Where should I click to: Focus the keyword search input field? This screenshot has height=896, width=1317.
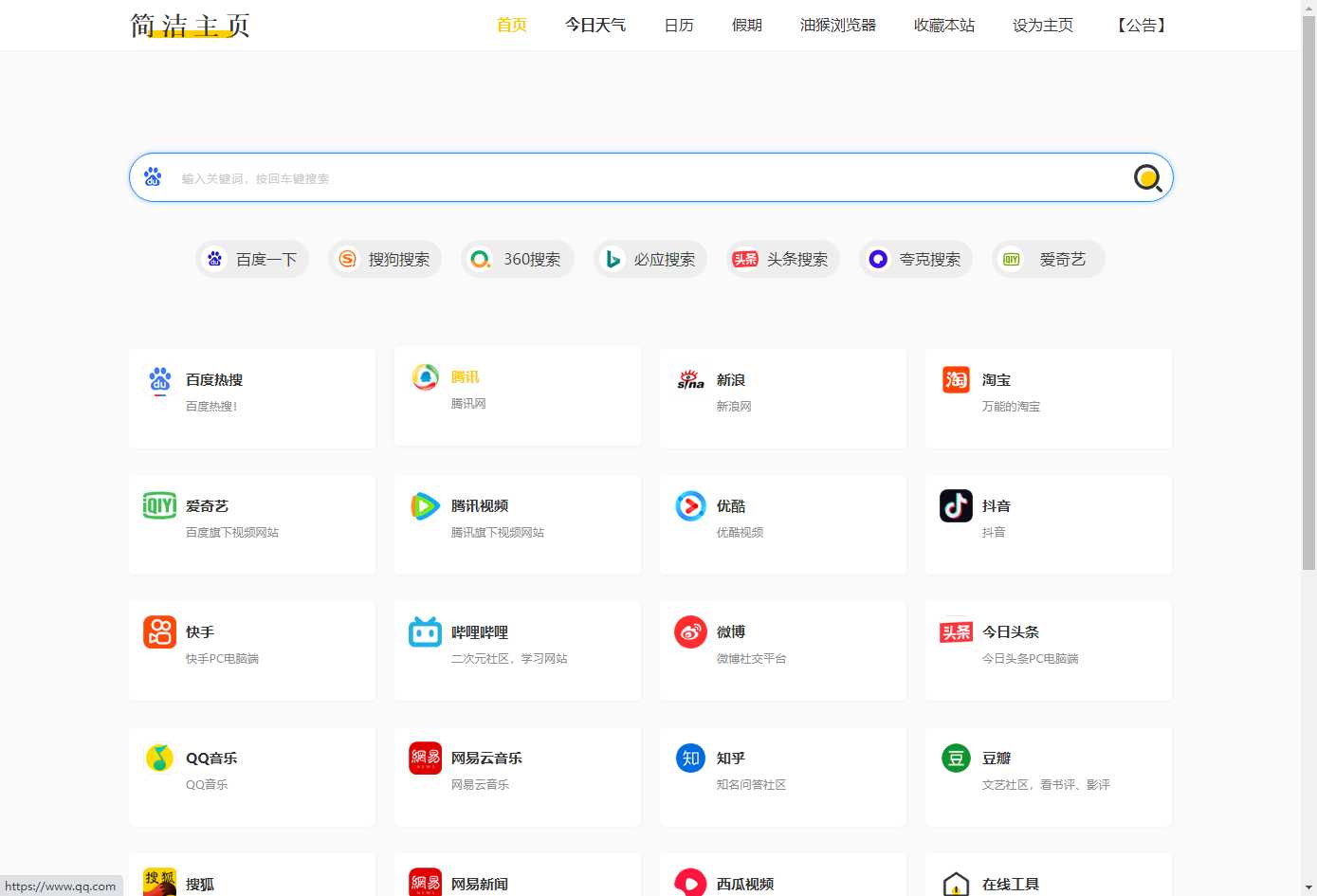[x=649, y=177]
